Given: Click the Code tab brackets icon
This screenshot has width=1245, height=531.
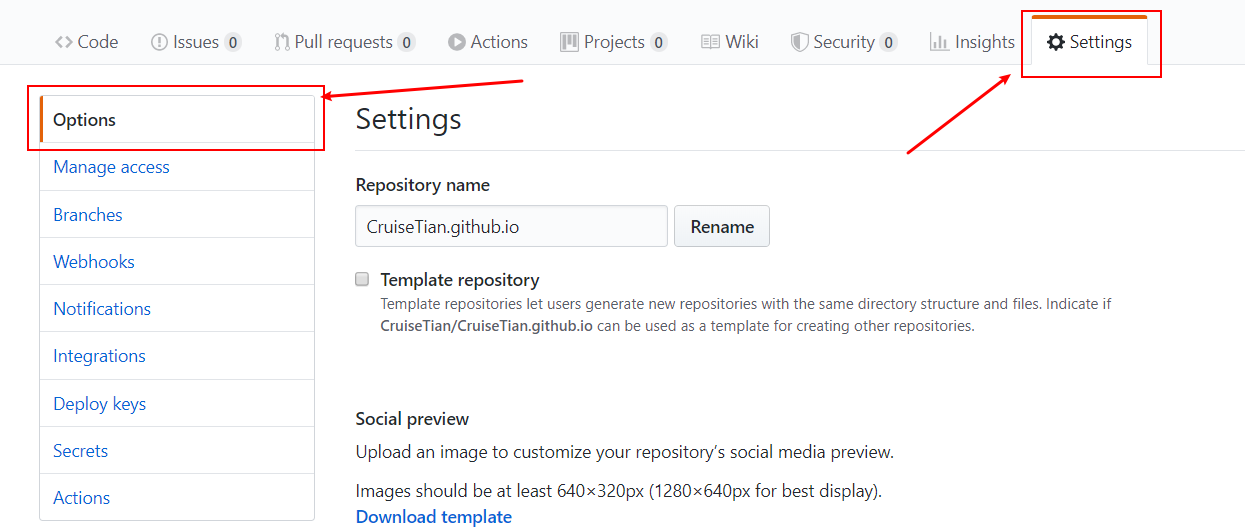Looking at the screenshot, I should pos(64,42).
